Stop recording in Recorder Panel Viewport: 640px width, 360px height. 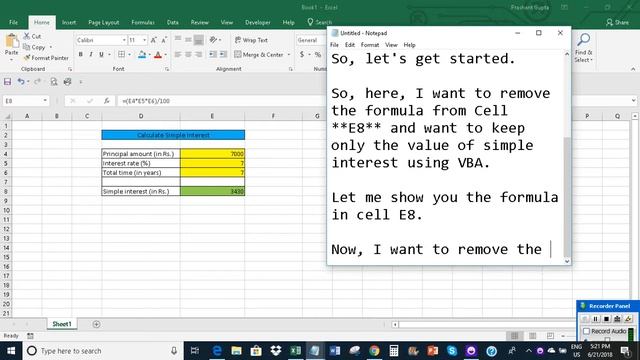[606, 318]
